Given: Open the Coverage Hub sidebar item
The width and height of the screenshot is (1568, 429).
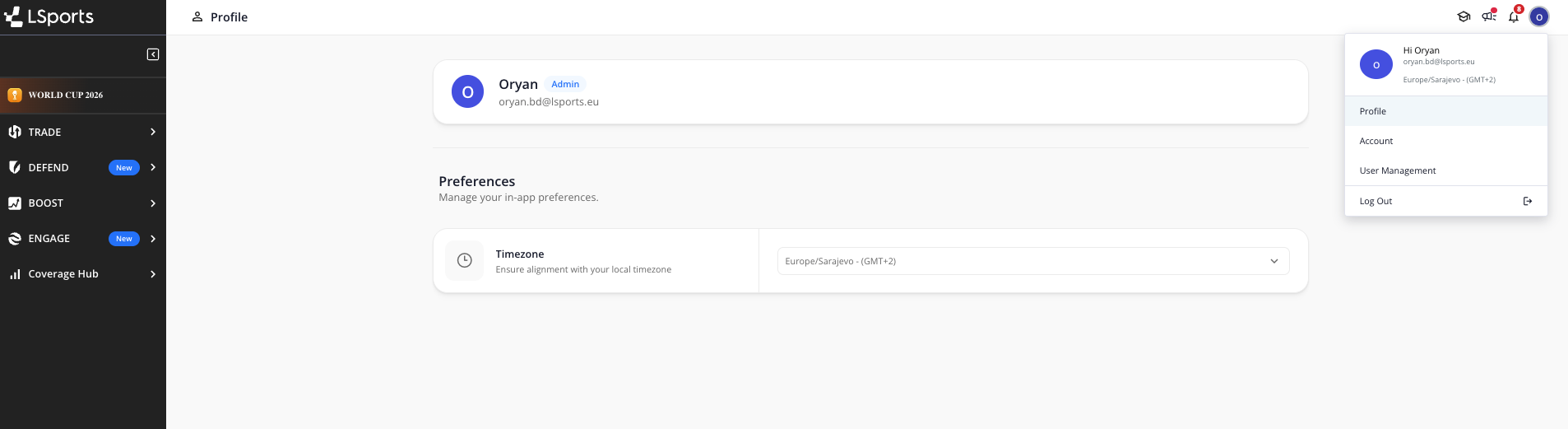Looking at the screenshot, I should (x=83, y=274).
